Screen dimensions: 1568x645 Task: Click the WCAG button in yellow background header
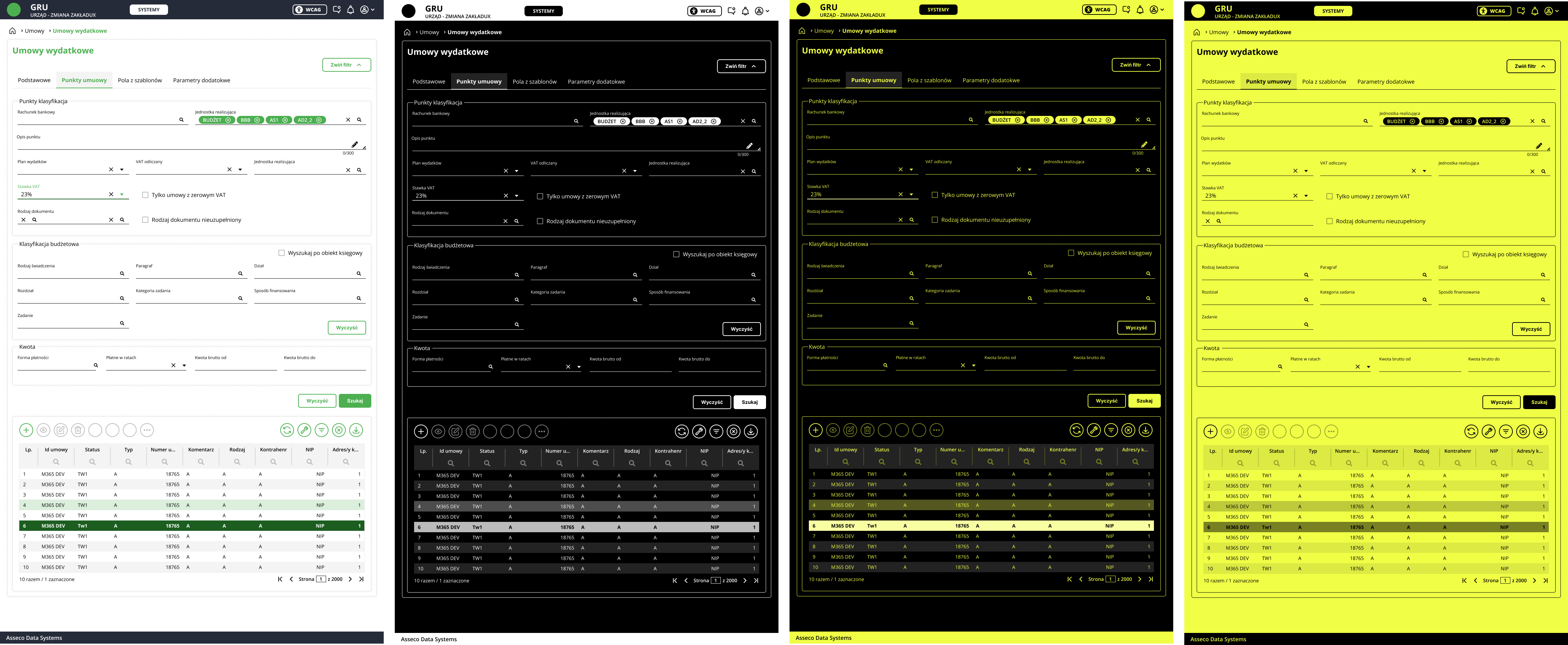(x=1494, y=11)
